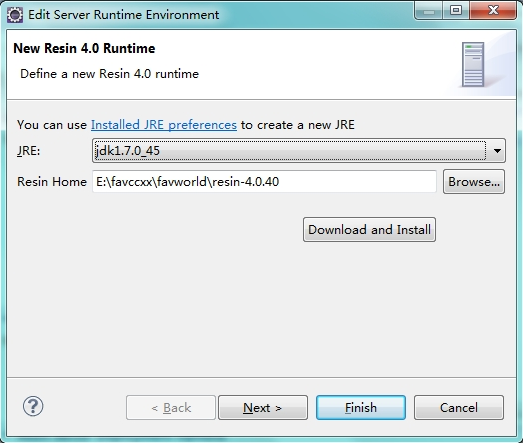Click the Resin Home path field
This screenshot has width=523, height=443.
point(264,181)
